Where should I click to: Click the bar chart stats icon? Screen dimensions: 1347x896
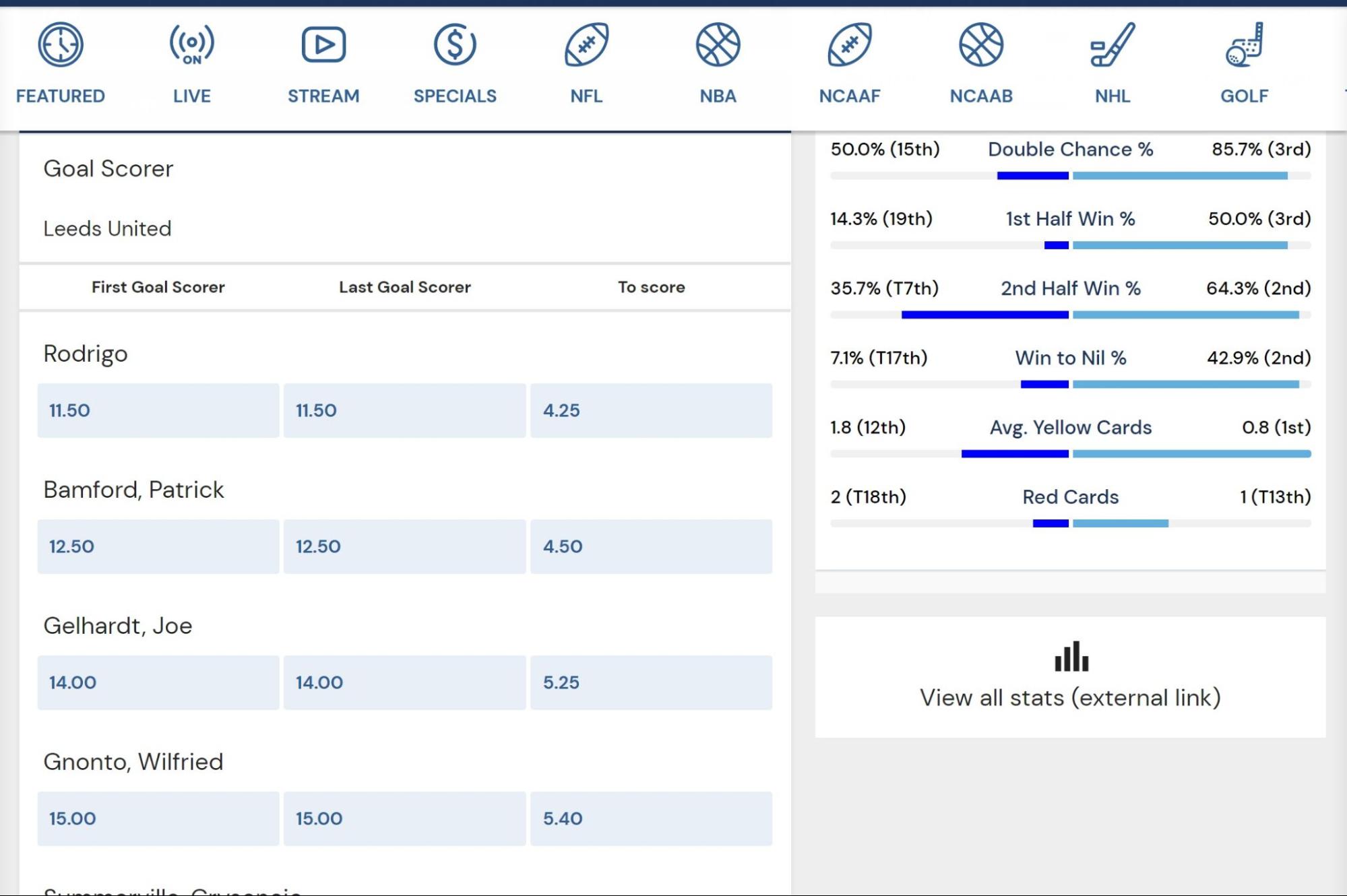coord(1071,656)
